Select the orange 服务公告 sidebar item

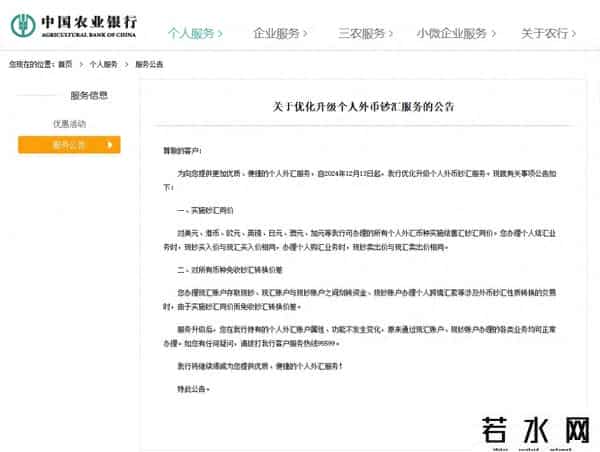tap(69, 145)
